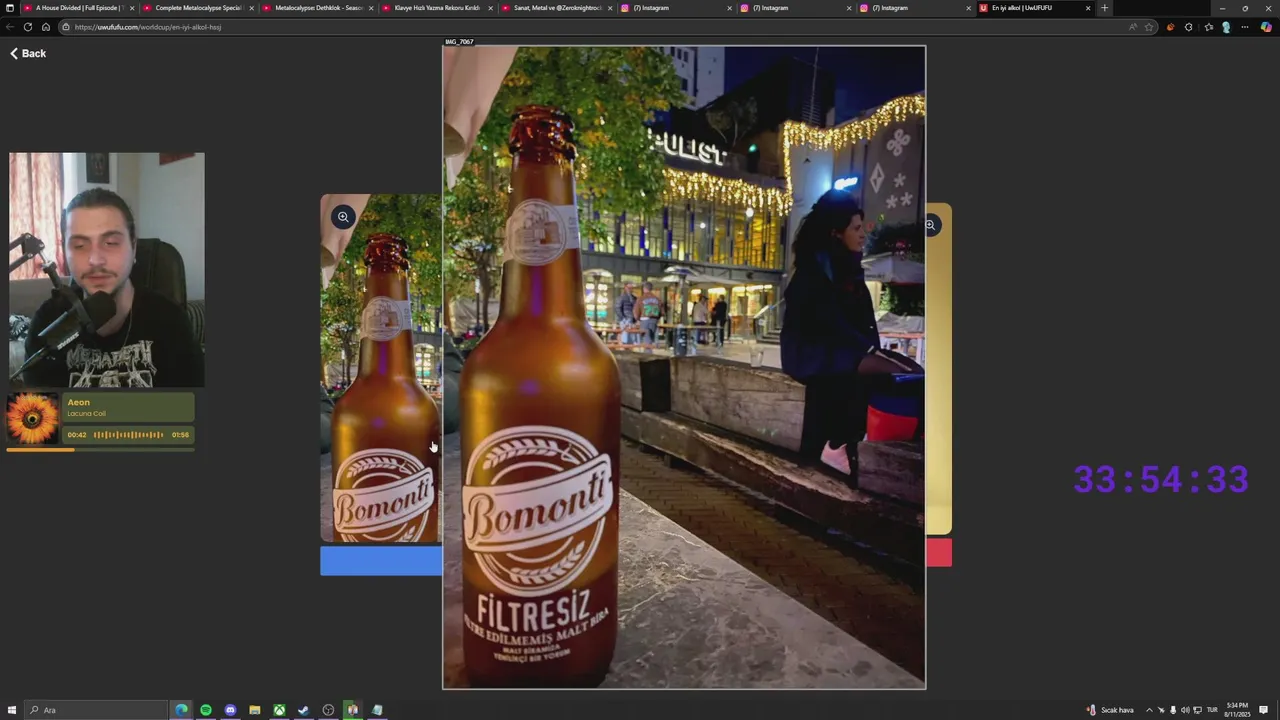
Task: Expand the system tray hidden icons chevron
Action: tap(1149, 710)
